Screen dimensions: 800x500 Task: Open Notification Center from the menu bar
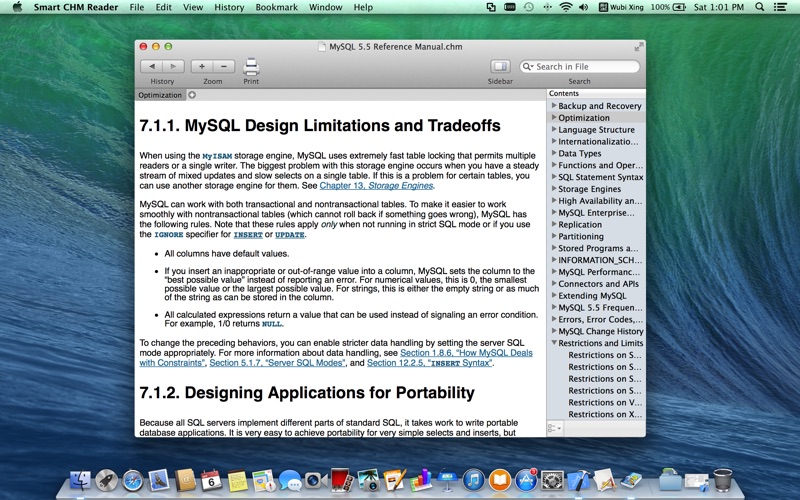coord(780,7)
